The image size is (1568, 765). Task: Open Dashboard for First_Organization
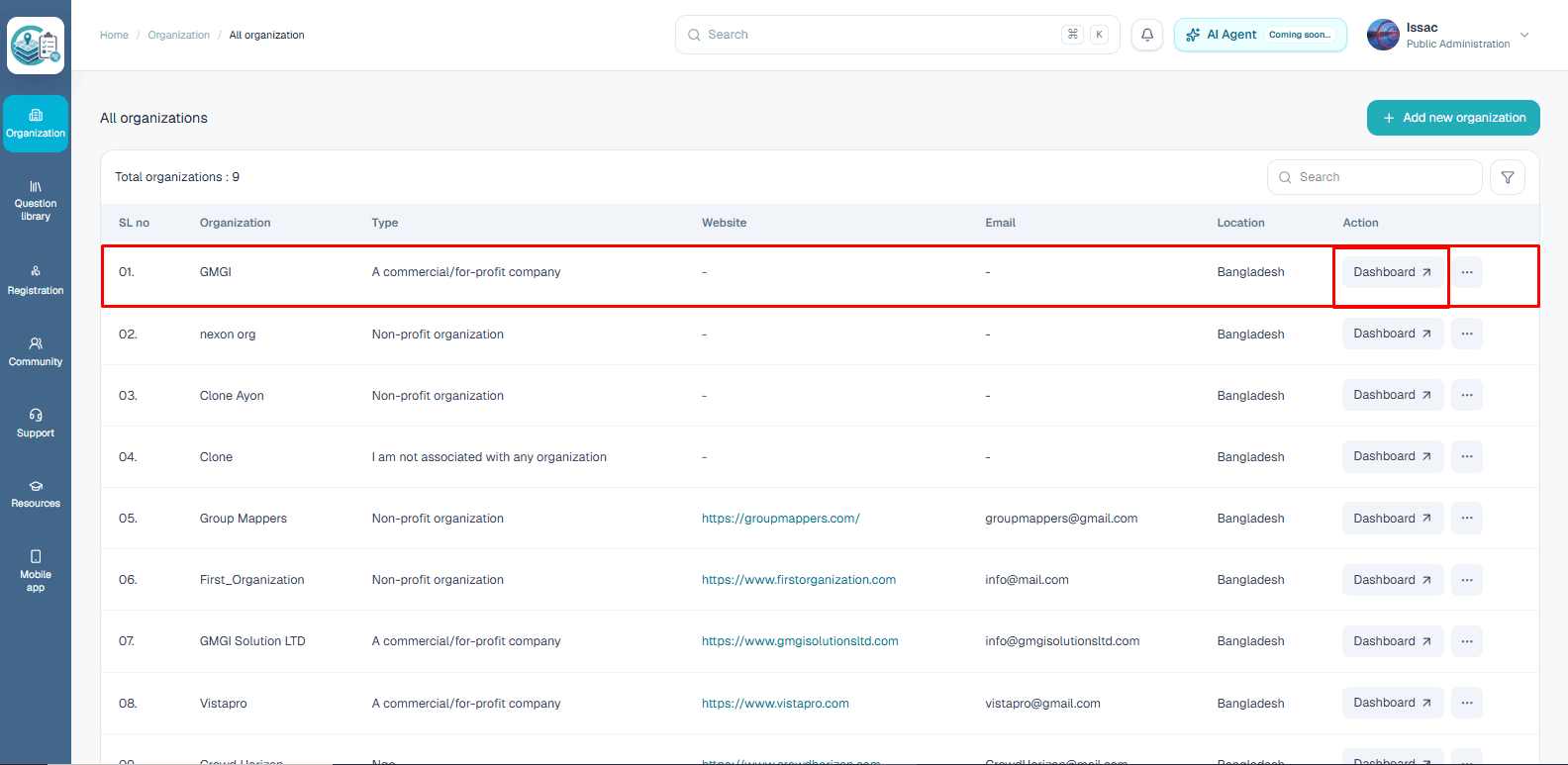(1393, 580)
